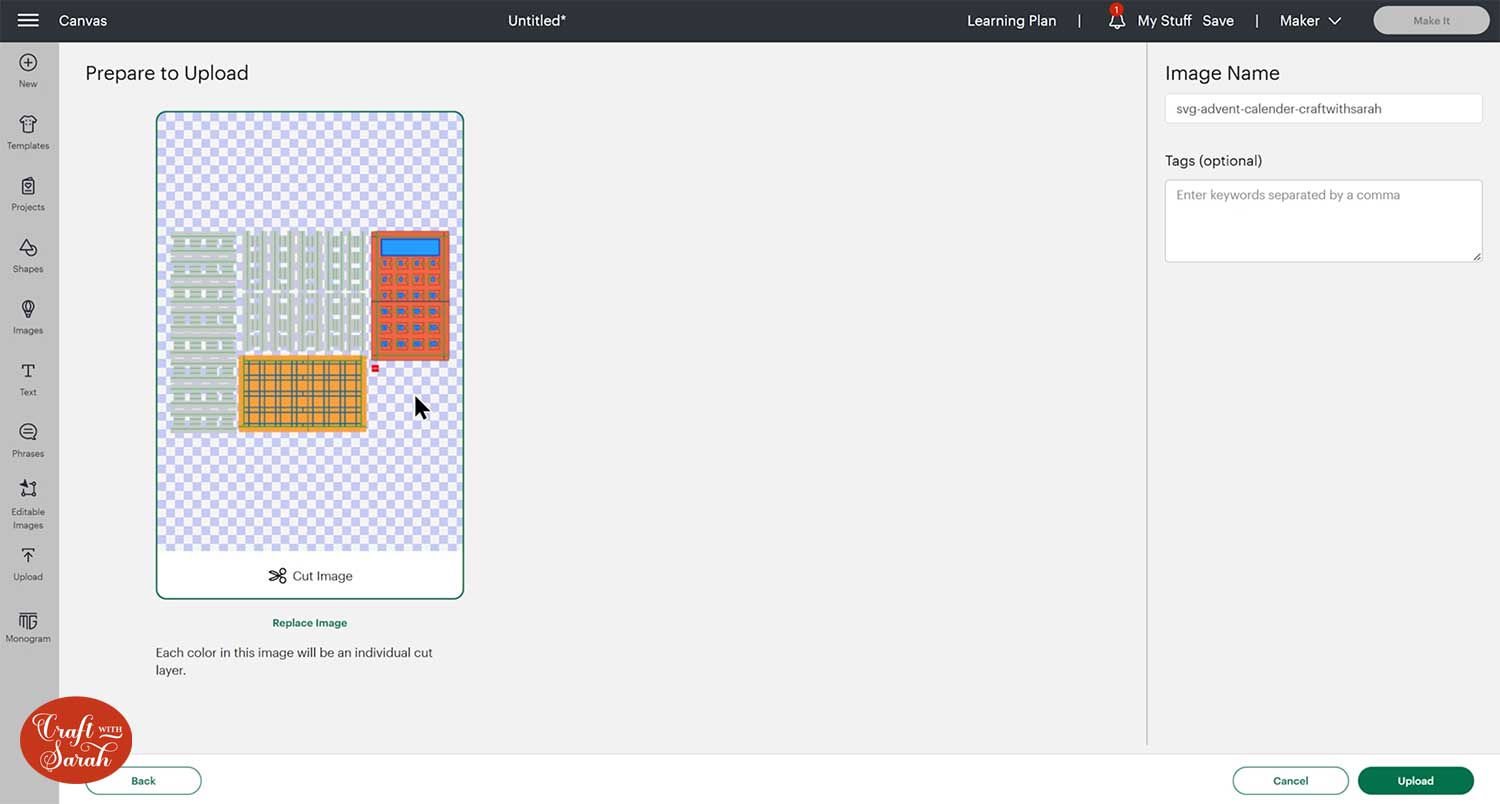Viewport: 1500px width, 804px height.
Task: Open the Templates panel
Action: (x=28, y=132)
